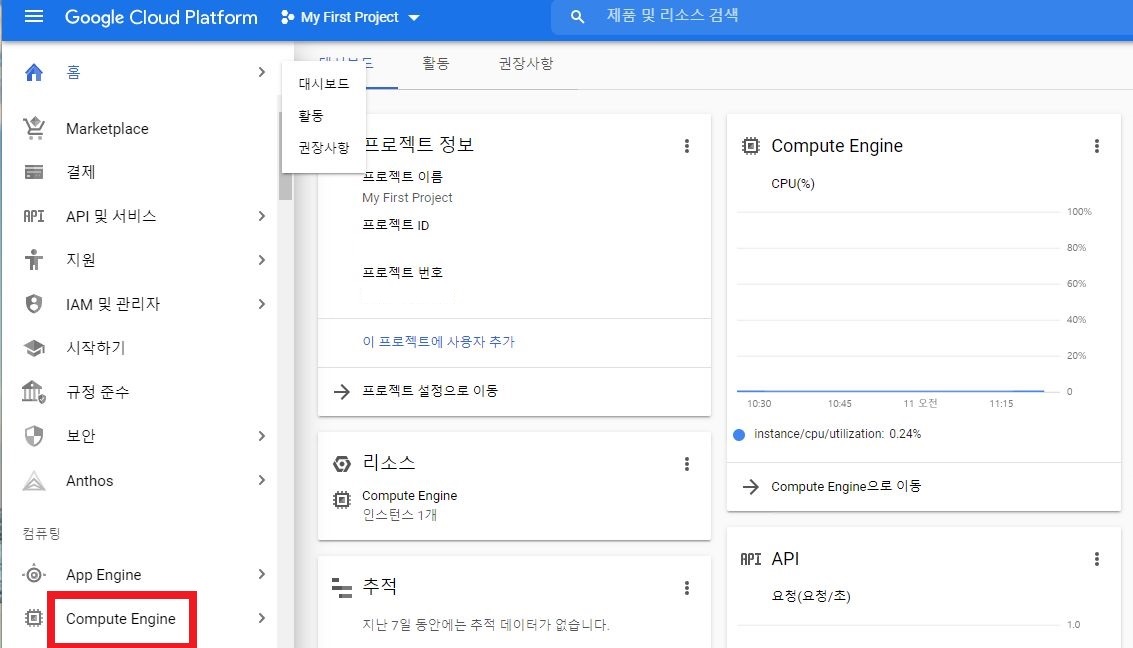Switch to the 권장사항 tab
The width and height of the screenshot is (1133, 648).
[x=526, y=64]
